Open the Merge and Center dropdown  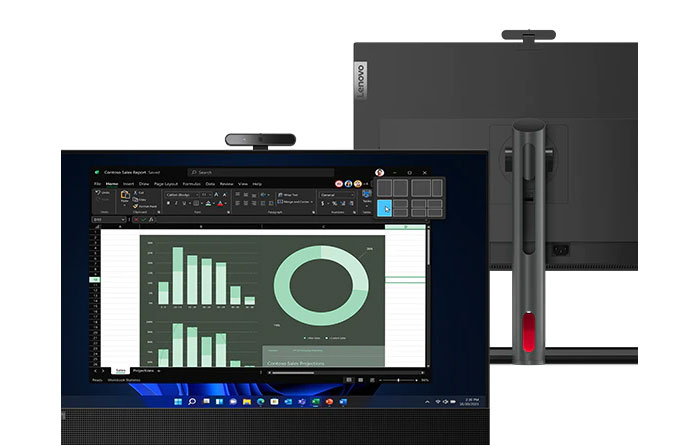312,202
